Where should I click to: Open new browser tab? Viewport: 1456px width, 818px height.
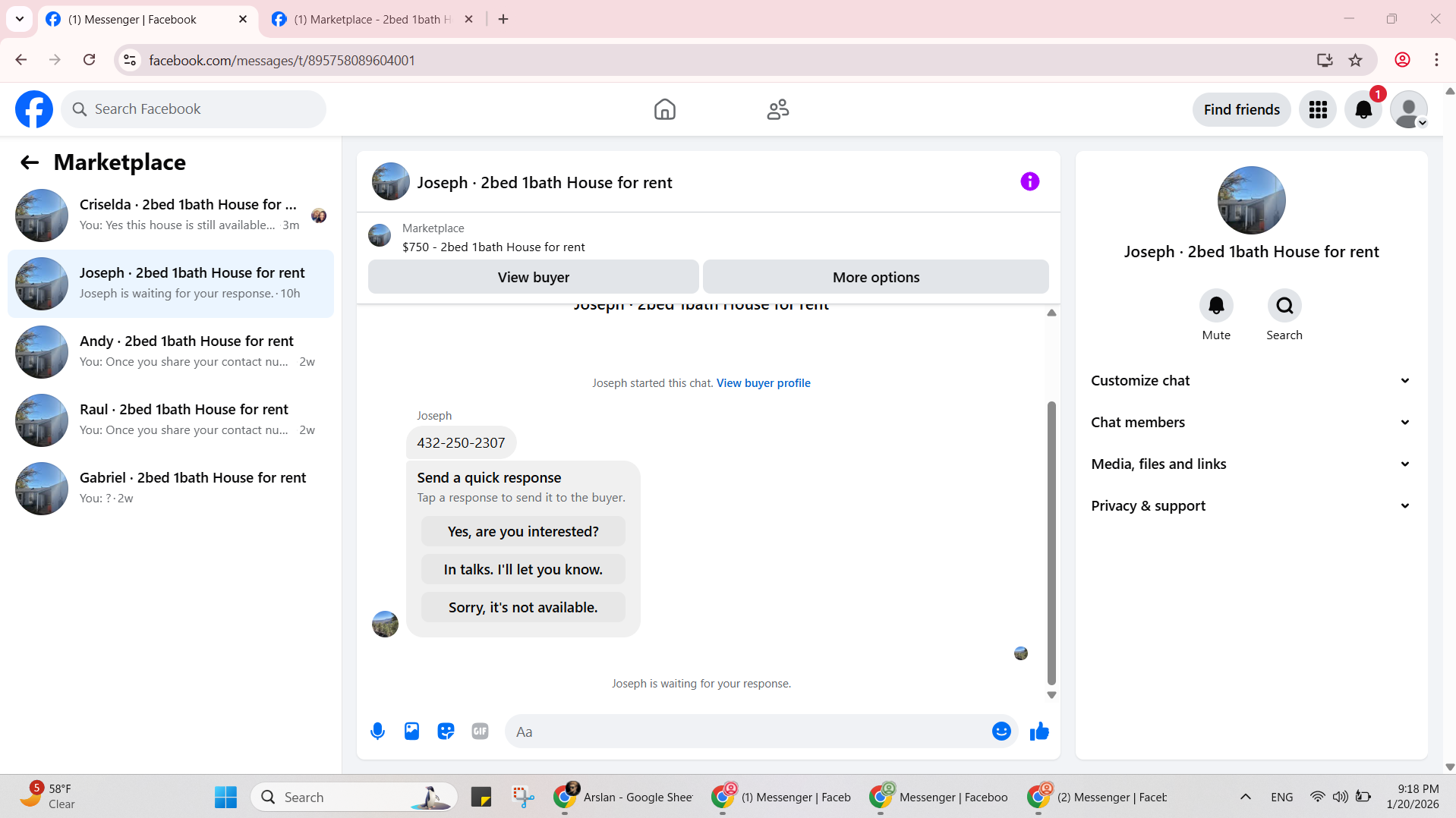point(503,19)
